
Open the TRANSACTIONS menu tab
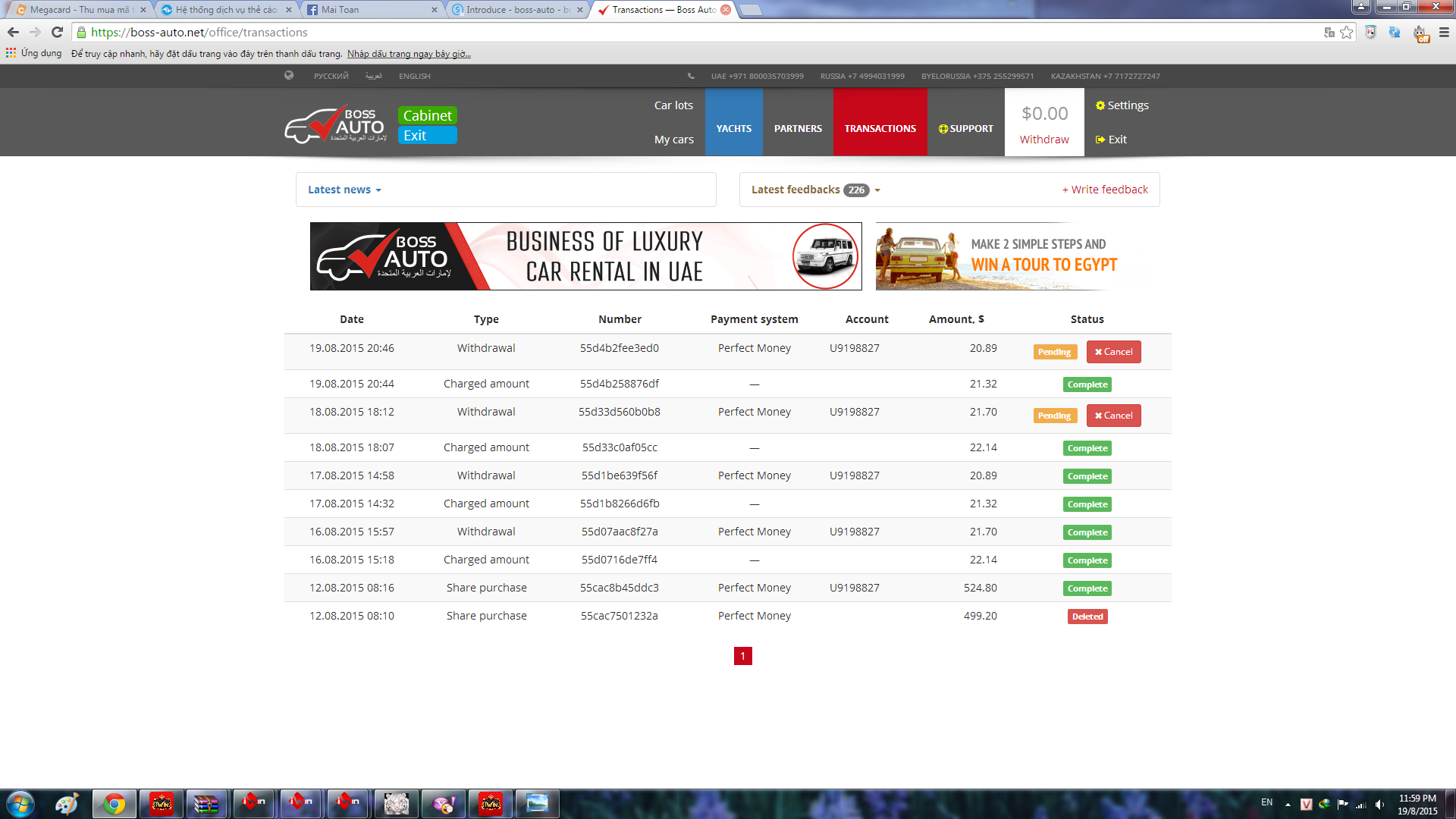pos(880,128)
